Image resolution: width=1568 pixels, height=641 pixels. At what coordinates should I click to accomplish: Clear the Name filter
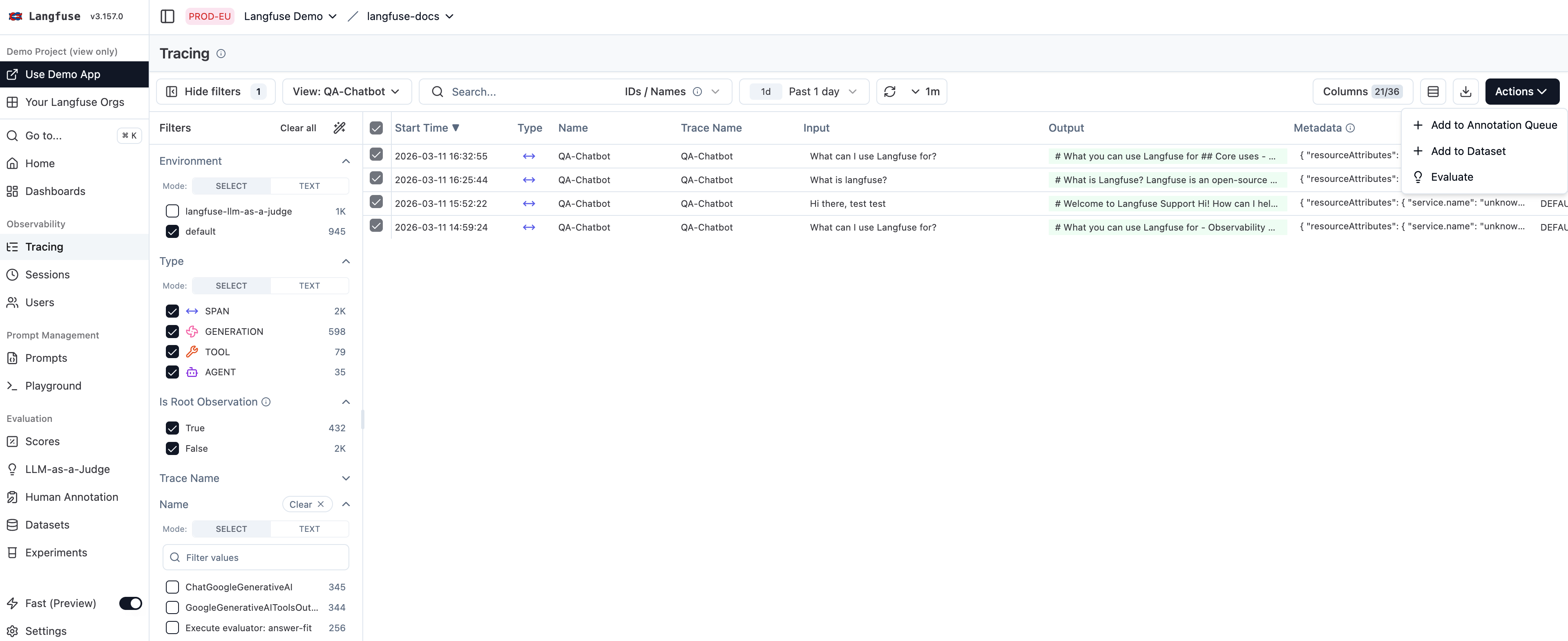[307, 504]
